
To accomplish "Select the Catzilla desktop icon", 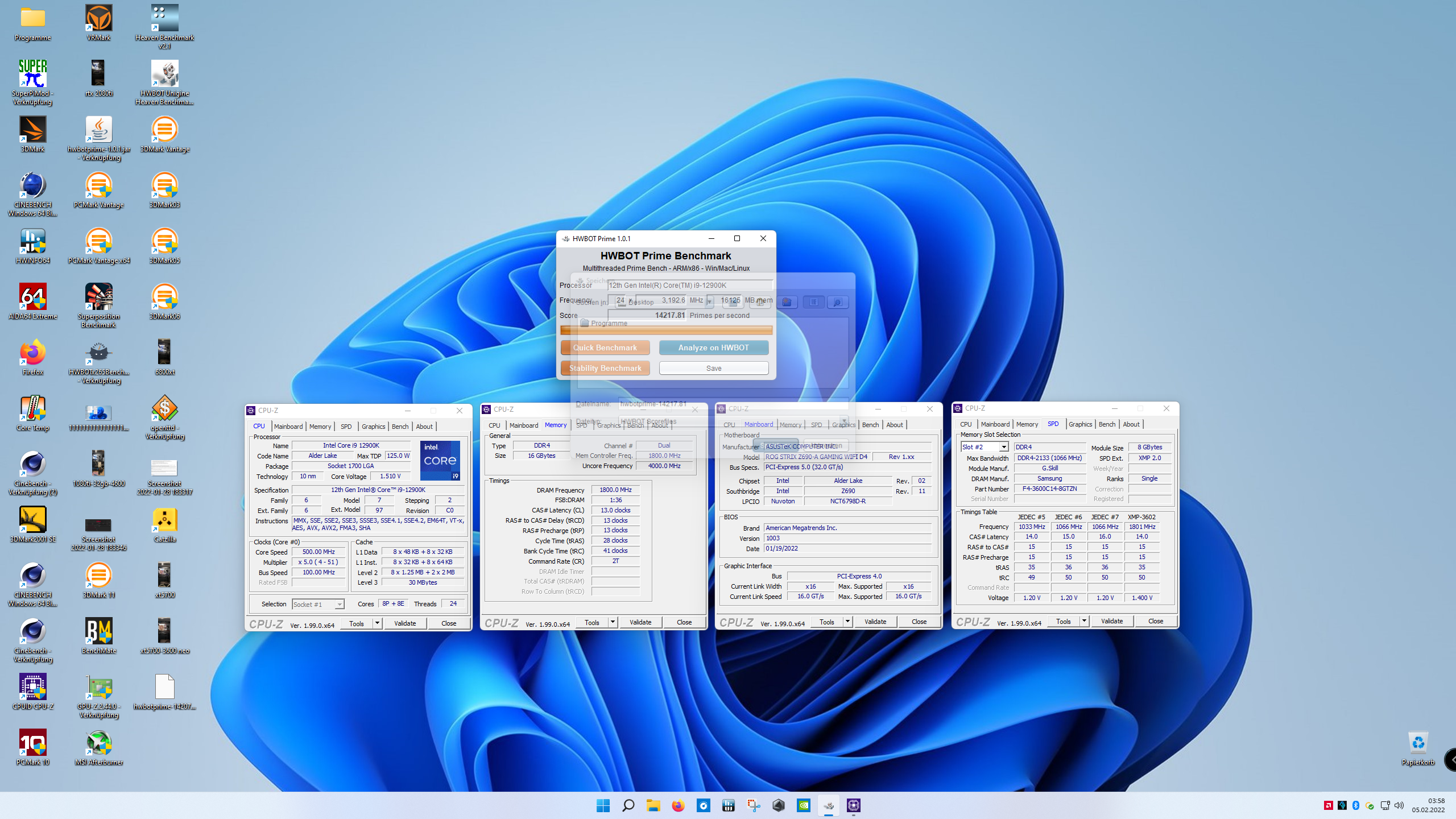I will [x=164, y=524].
